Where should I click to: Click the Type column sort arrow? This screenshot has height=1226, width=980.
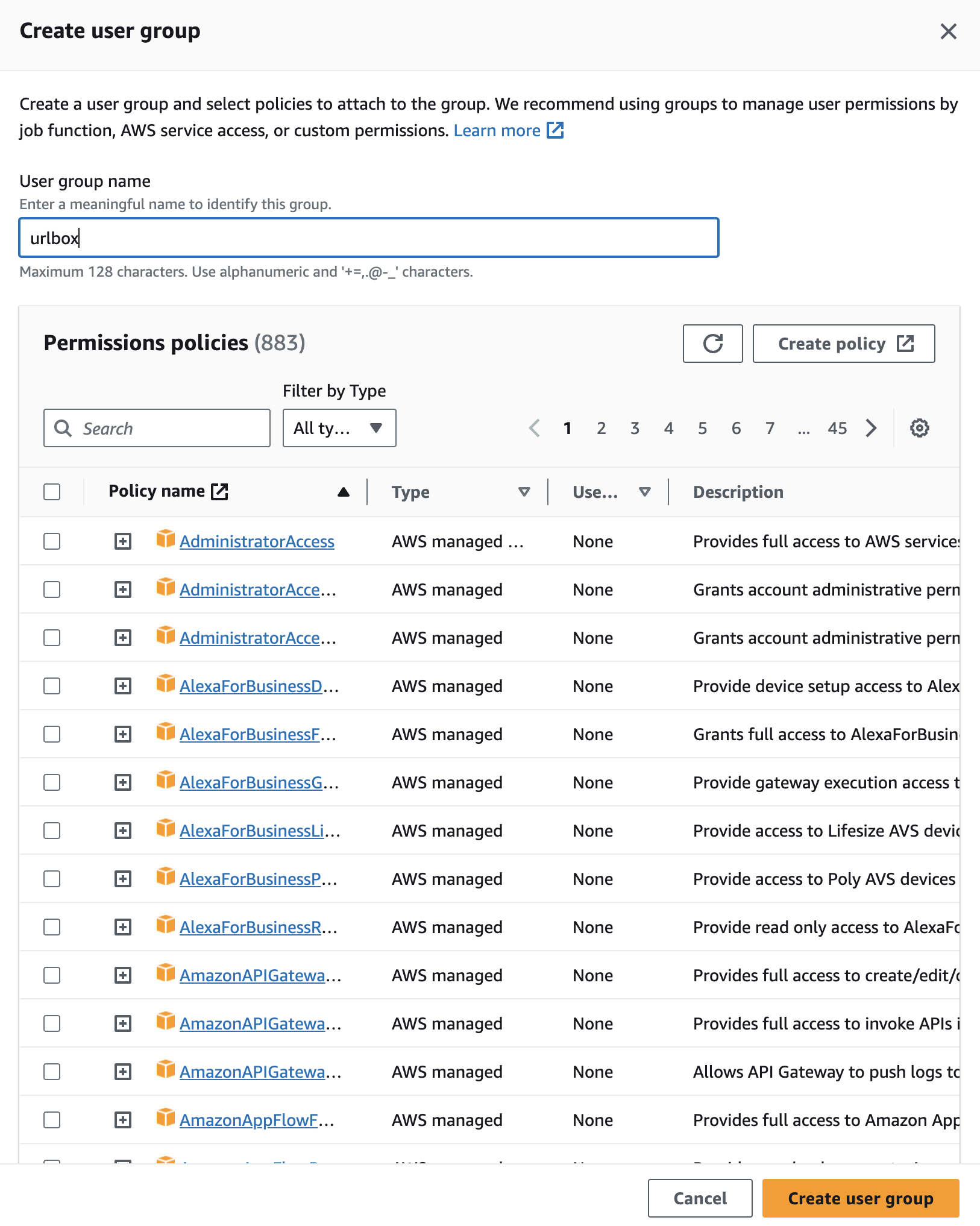click(524, 492)
